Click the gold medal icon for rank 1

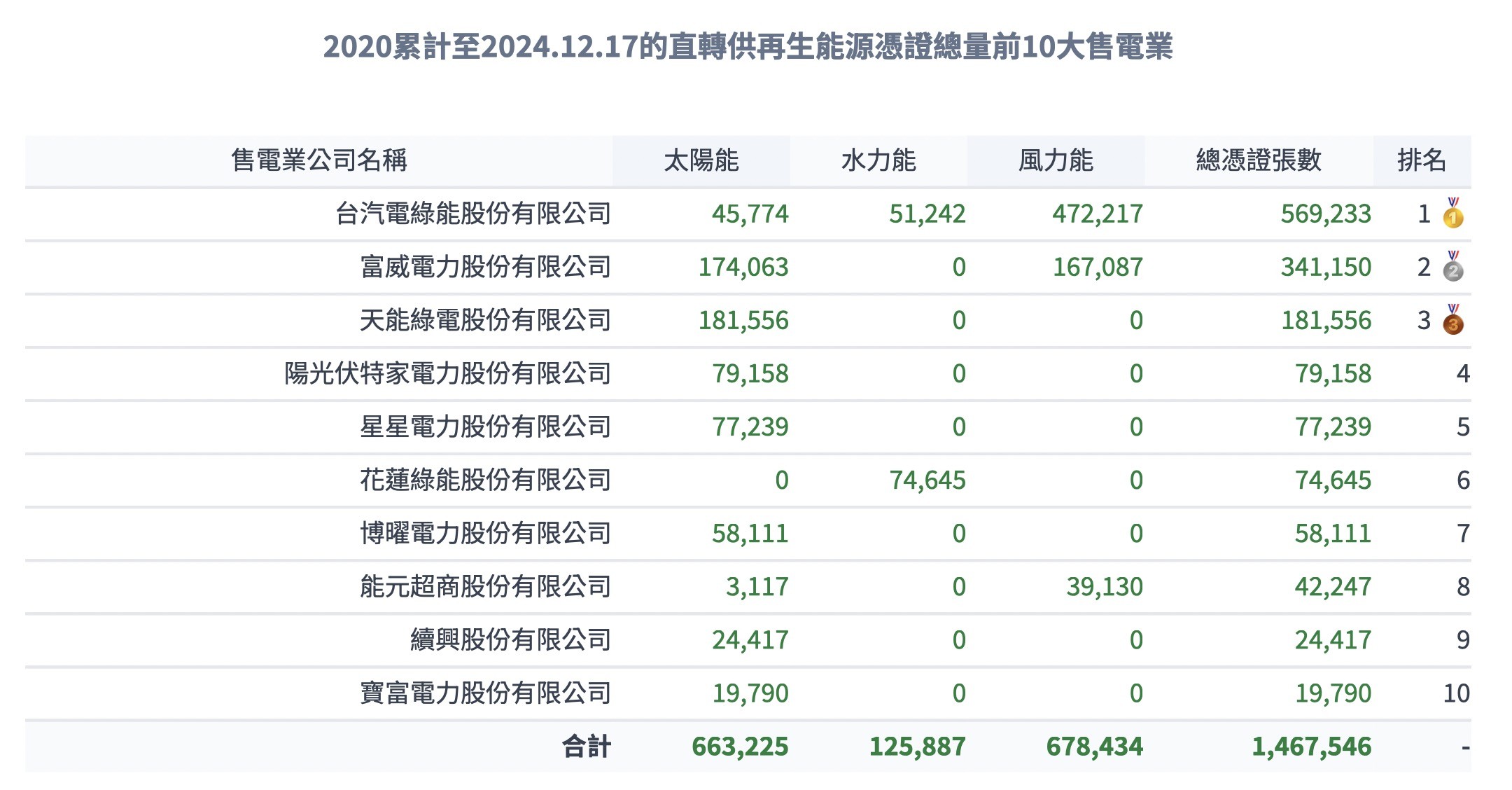coord(1453,213)
